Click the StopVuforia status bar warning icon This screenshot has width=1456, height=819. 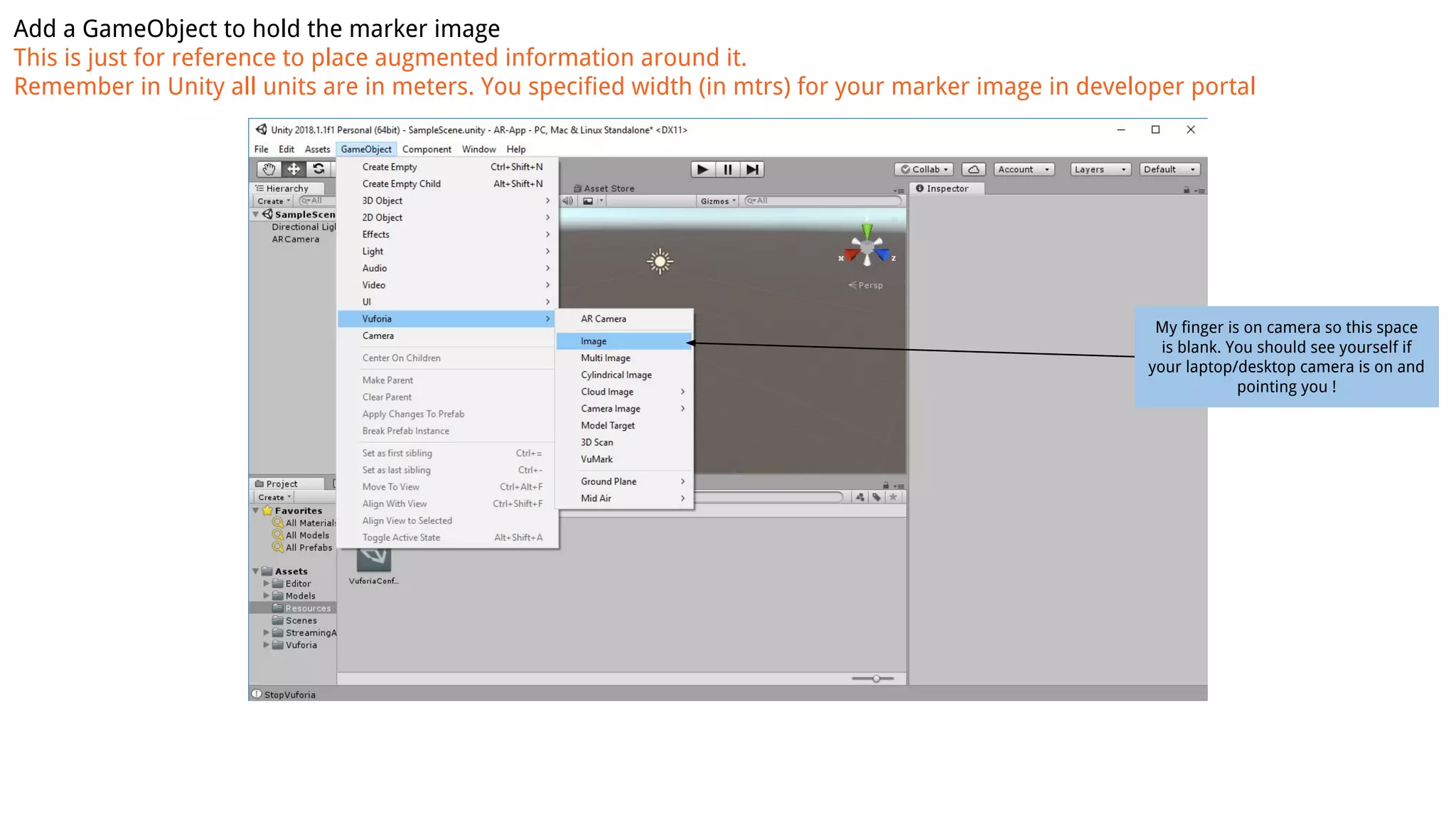click(x=257, y=694)
